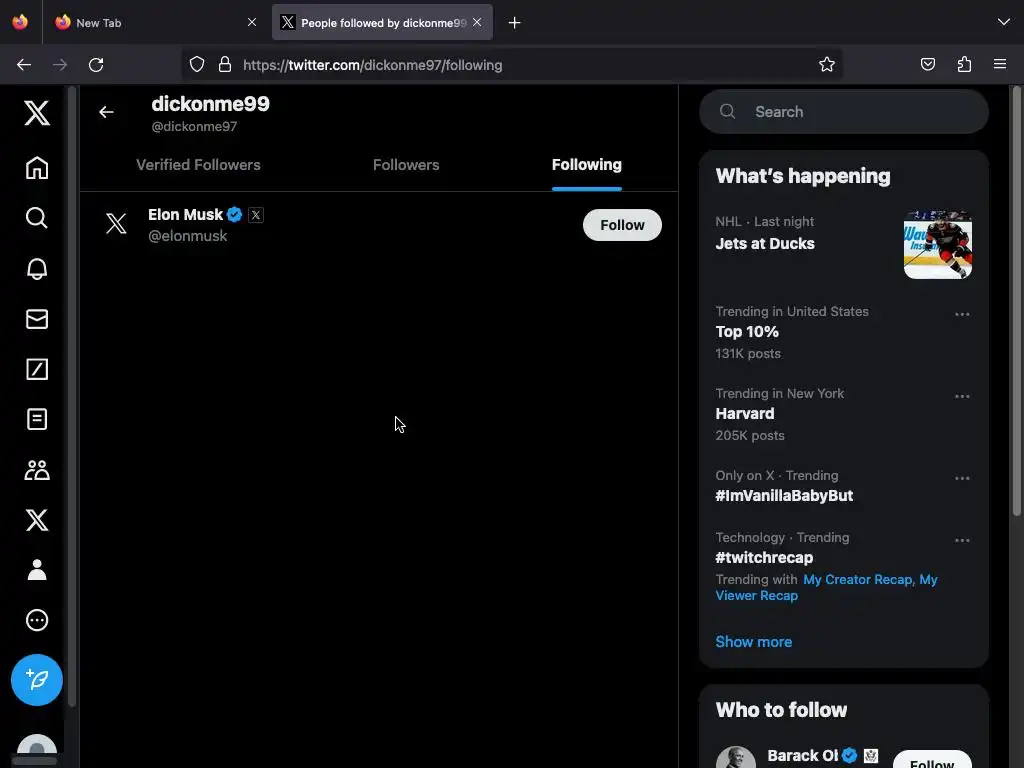Open browser Extensions puzzle icon

click(965, 65)
